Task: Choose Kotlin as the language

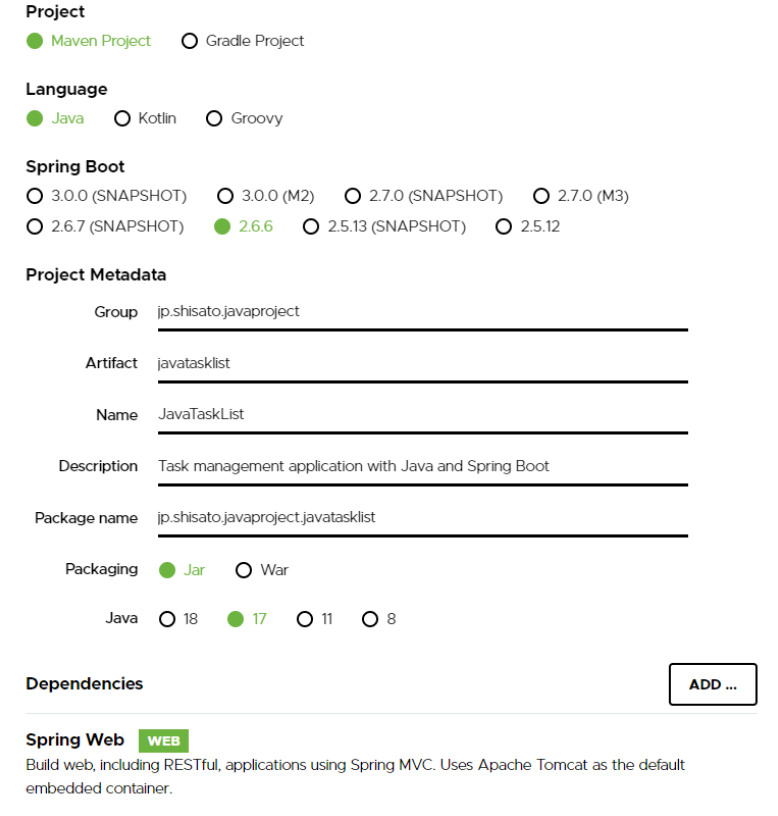Action: [120, 118]
